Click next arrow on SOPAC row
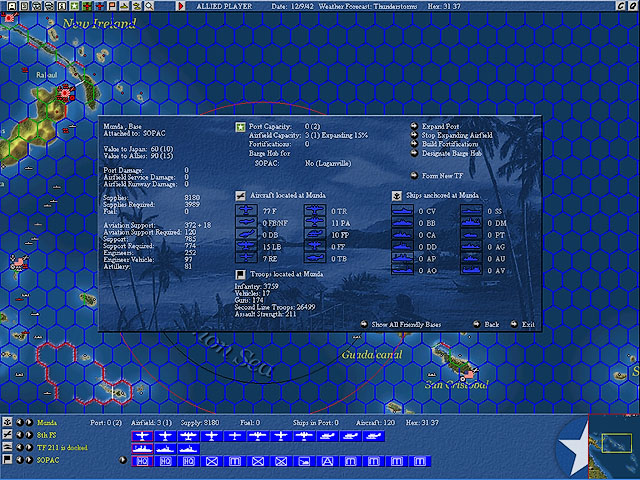 click(x=29, y=460)
